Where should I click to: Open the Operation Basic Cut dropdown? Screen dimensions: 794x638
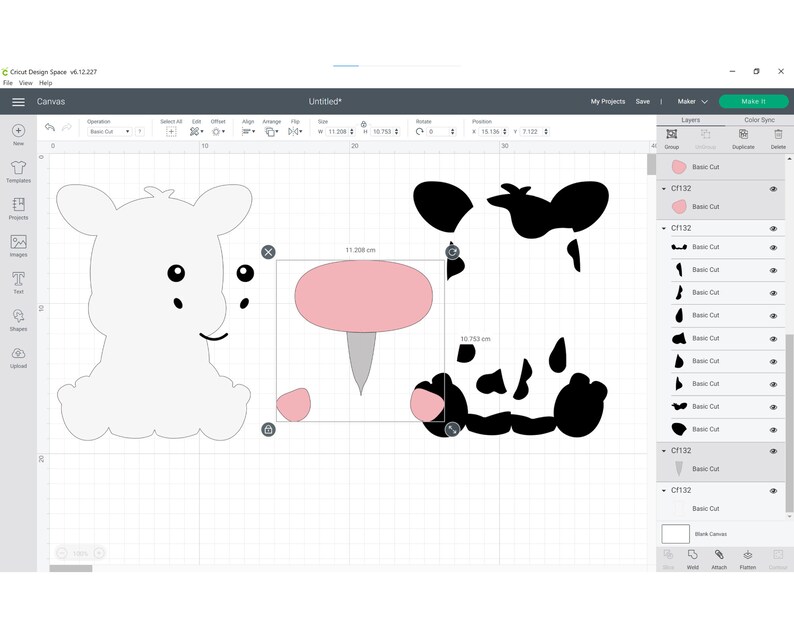109,132
